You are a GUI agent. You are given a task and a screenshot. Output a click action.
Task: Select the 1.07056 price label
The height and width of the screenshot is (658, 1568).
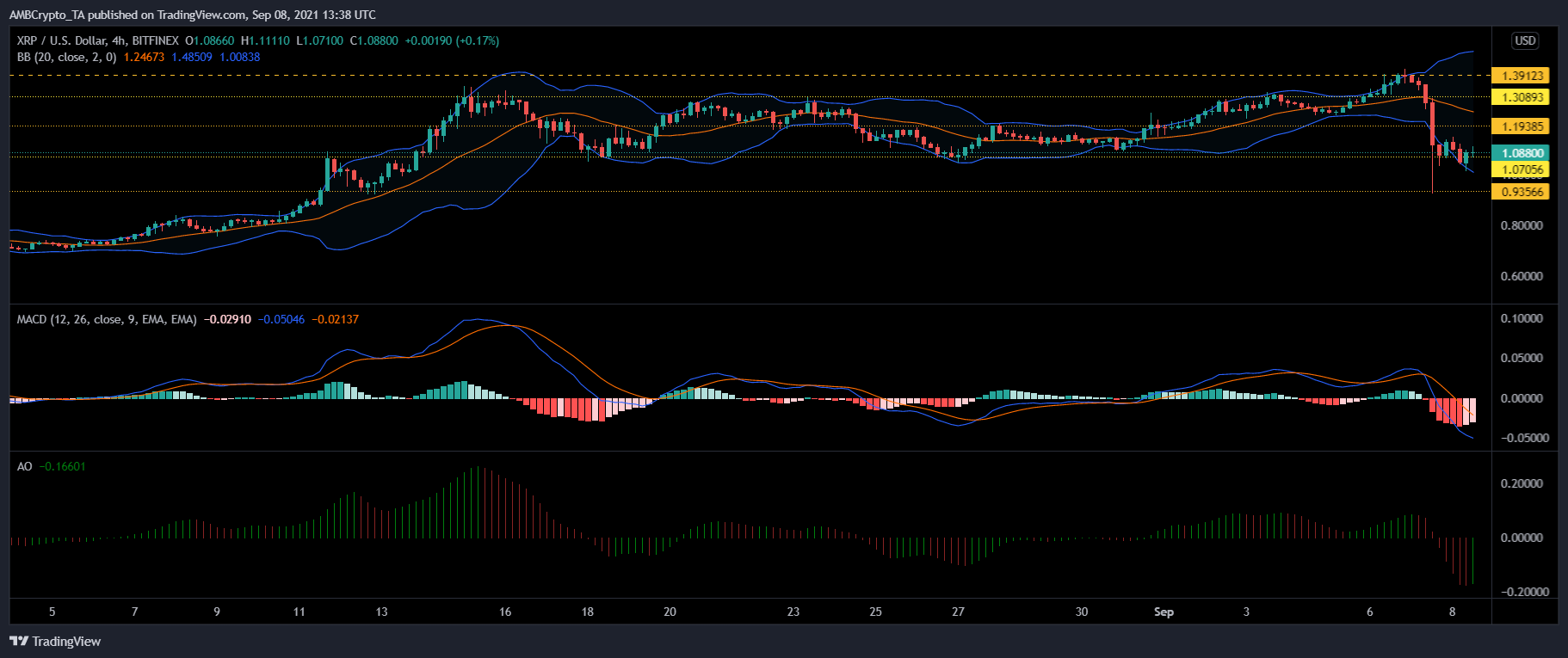click(x=1522, y=169)
